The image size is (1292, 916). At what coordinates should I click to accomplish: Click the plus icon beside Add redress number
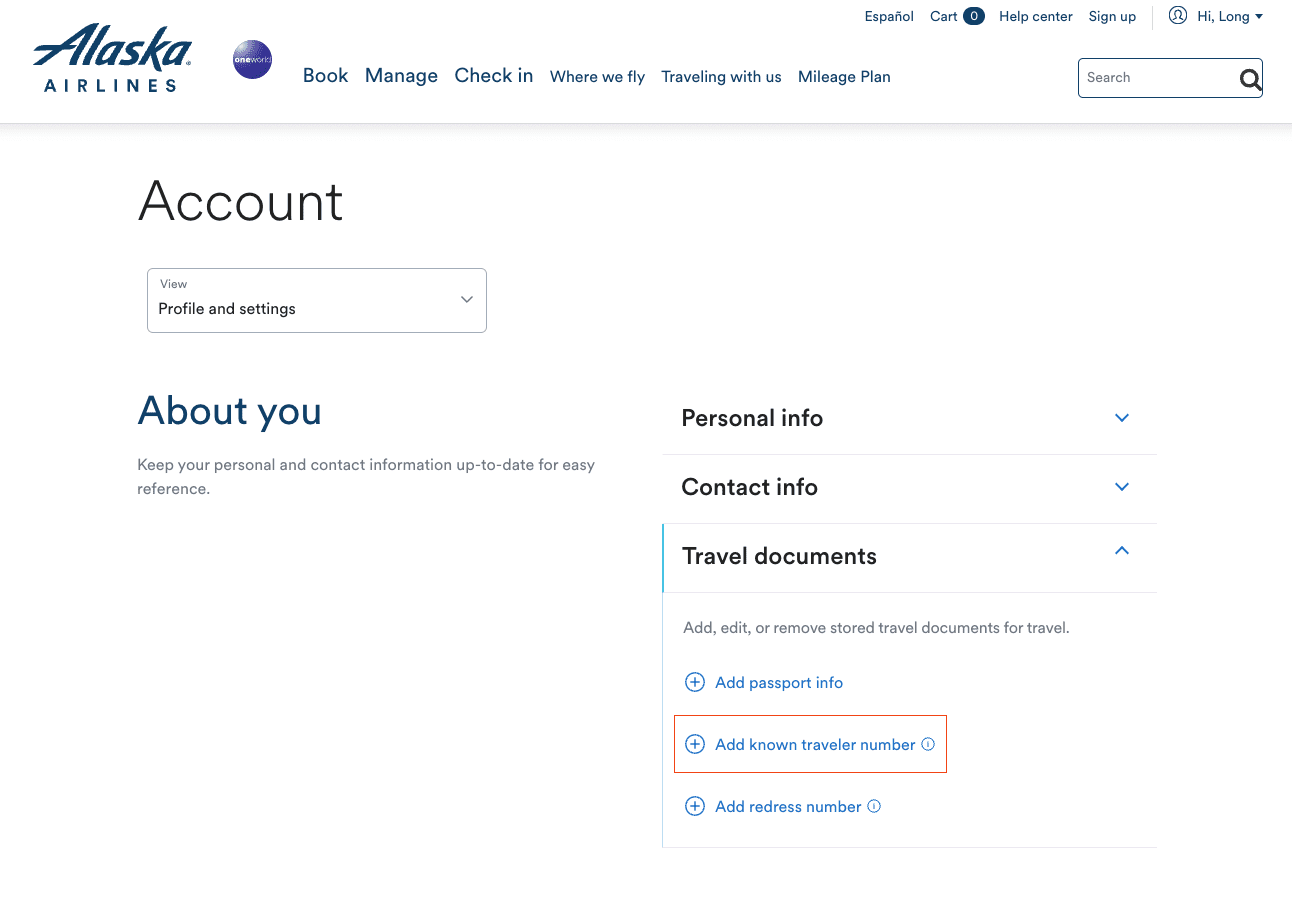(x=695, y=806)
